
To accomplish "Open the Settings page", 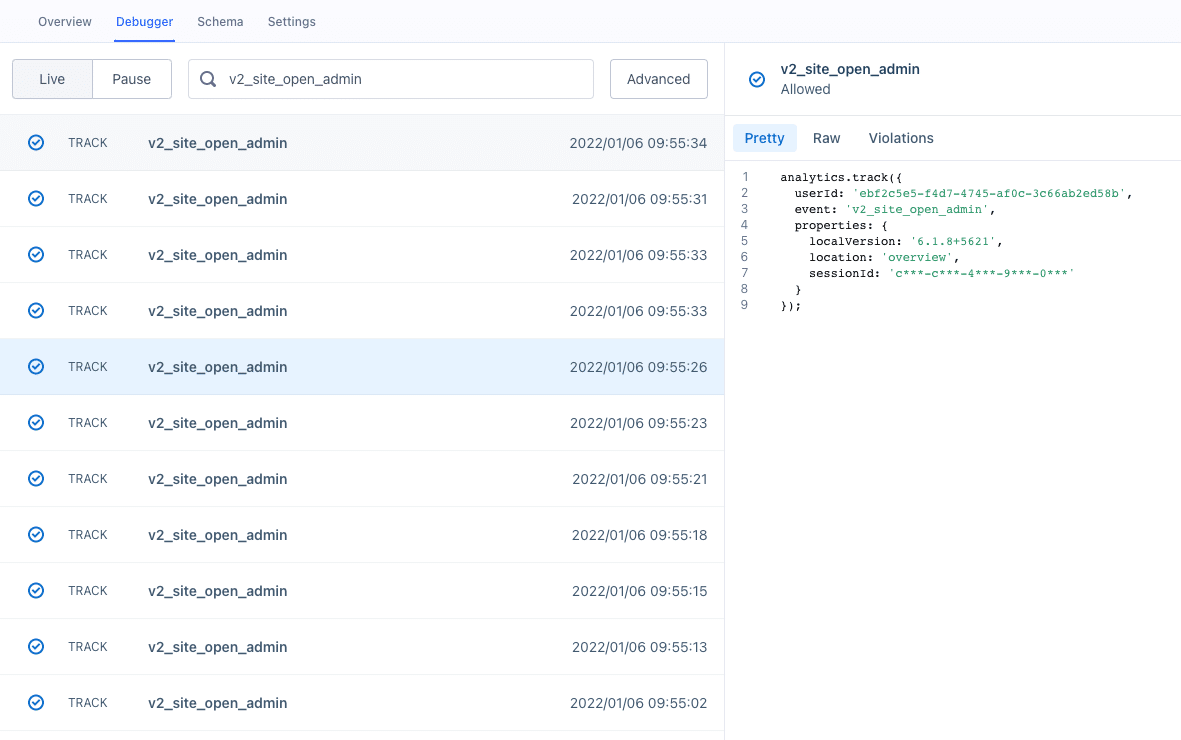I will click(x=291, y=21).
